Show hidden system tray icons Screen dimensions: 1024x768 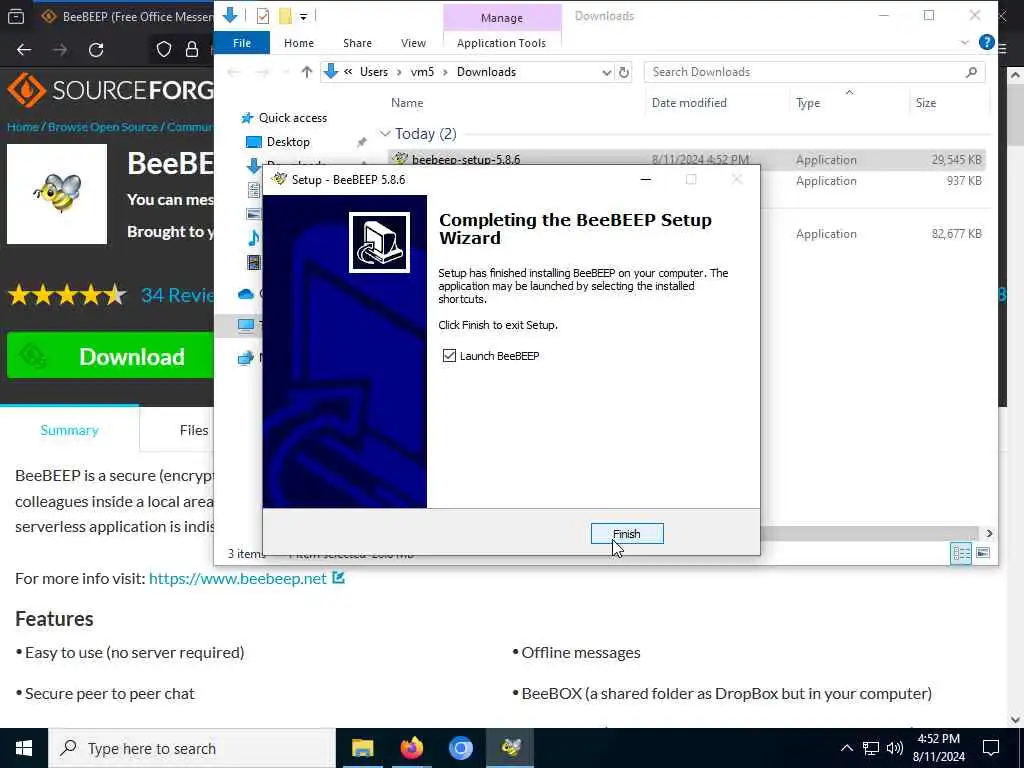coord(846,748)
